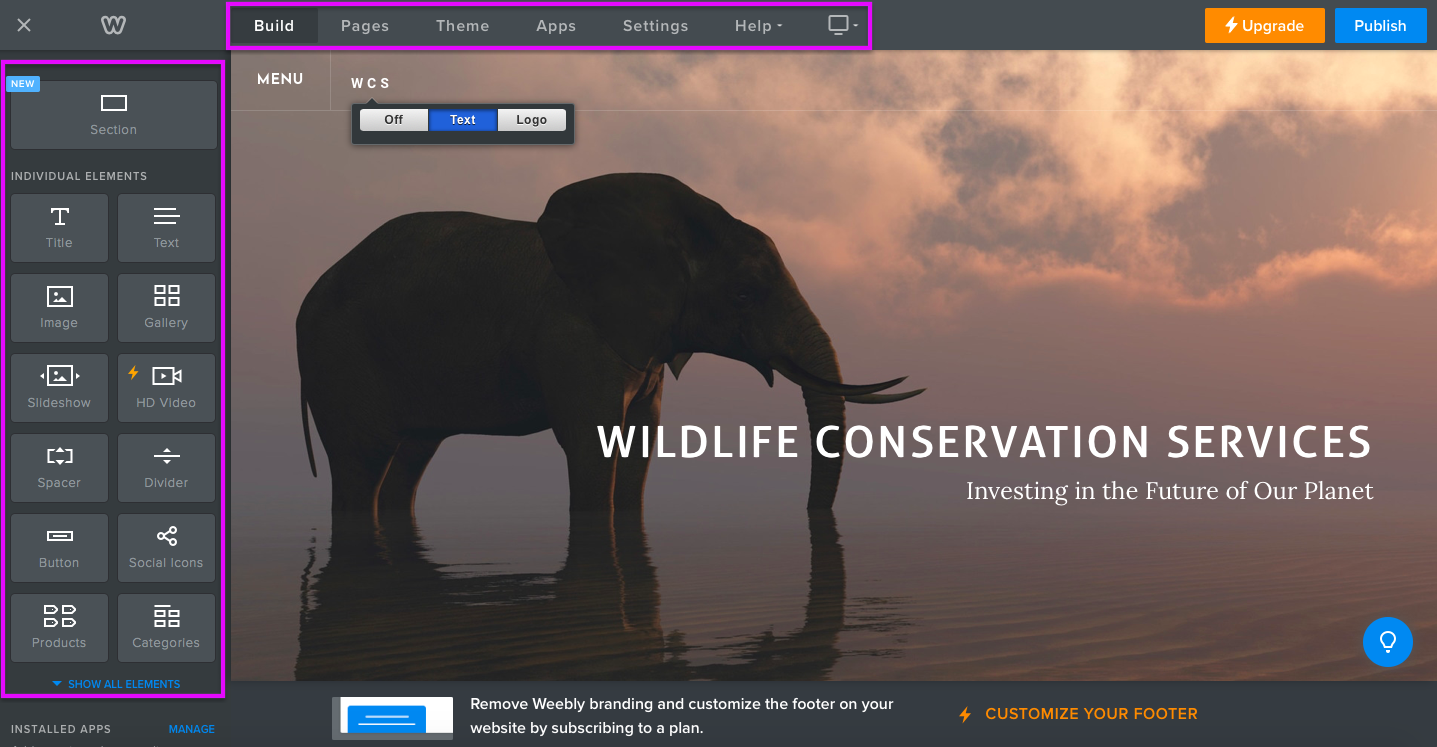The height and width of the screenshot is (747, 1437).
Task: Choose the Social Icons element
Action: click(166, 548)
